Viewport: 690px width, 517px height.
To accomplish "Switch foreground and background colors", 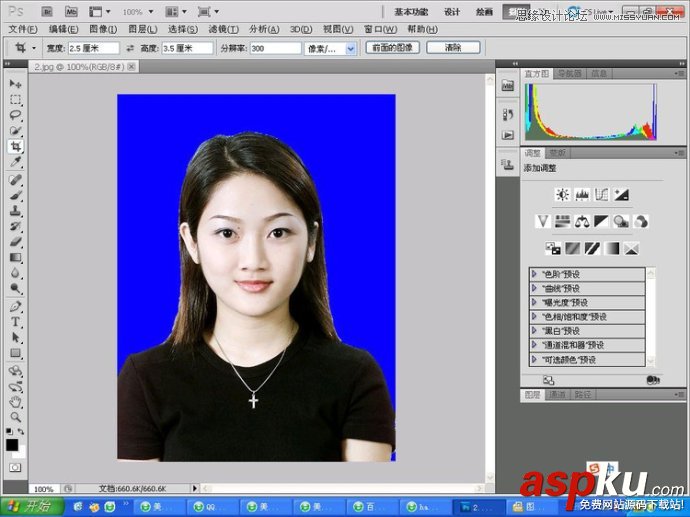I will (21, 432).
